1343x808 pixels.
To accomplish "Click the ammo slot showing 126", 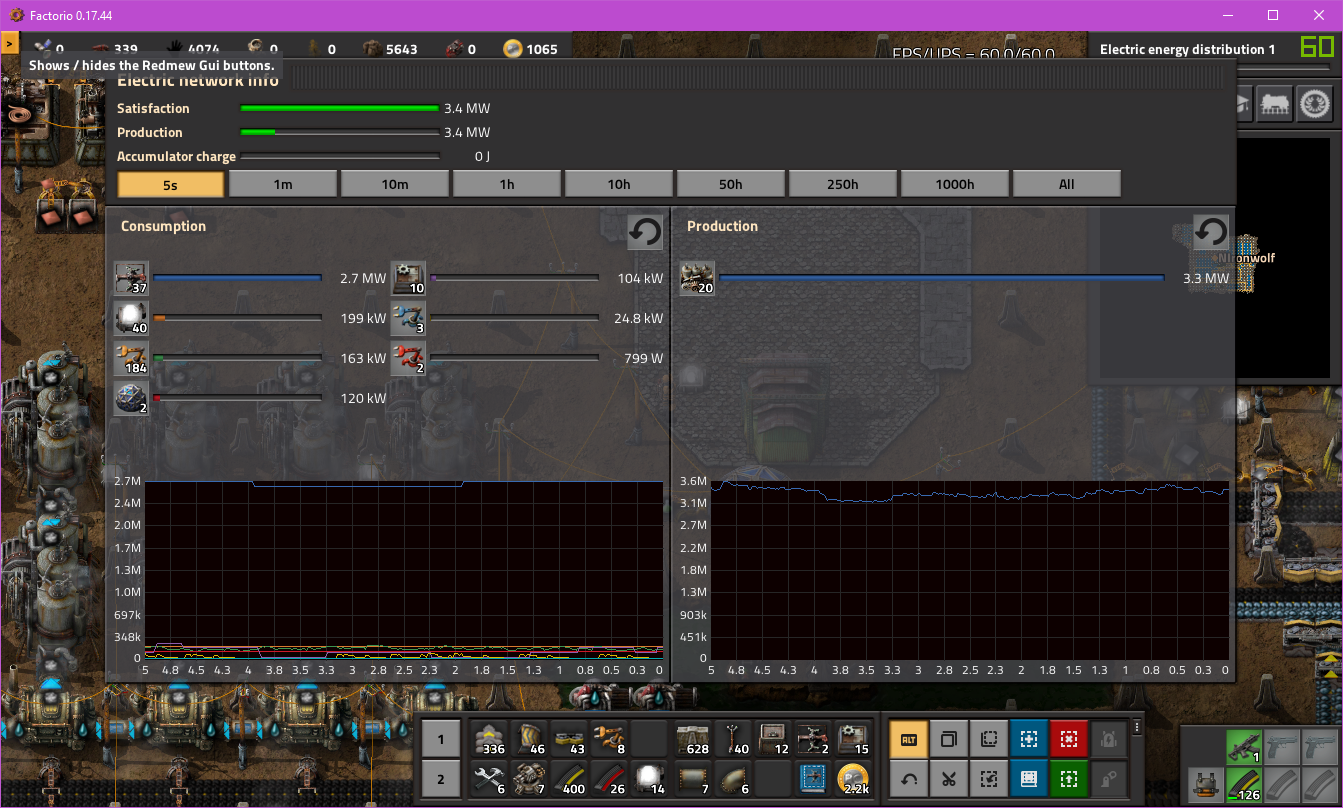I will coord(1245,784).
